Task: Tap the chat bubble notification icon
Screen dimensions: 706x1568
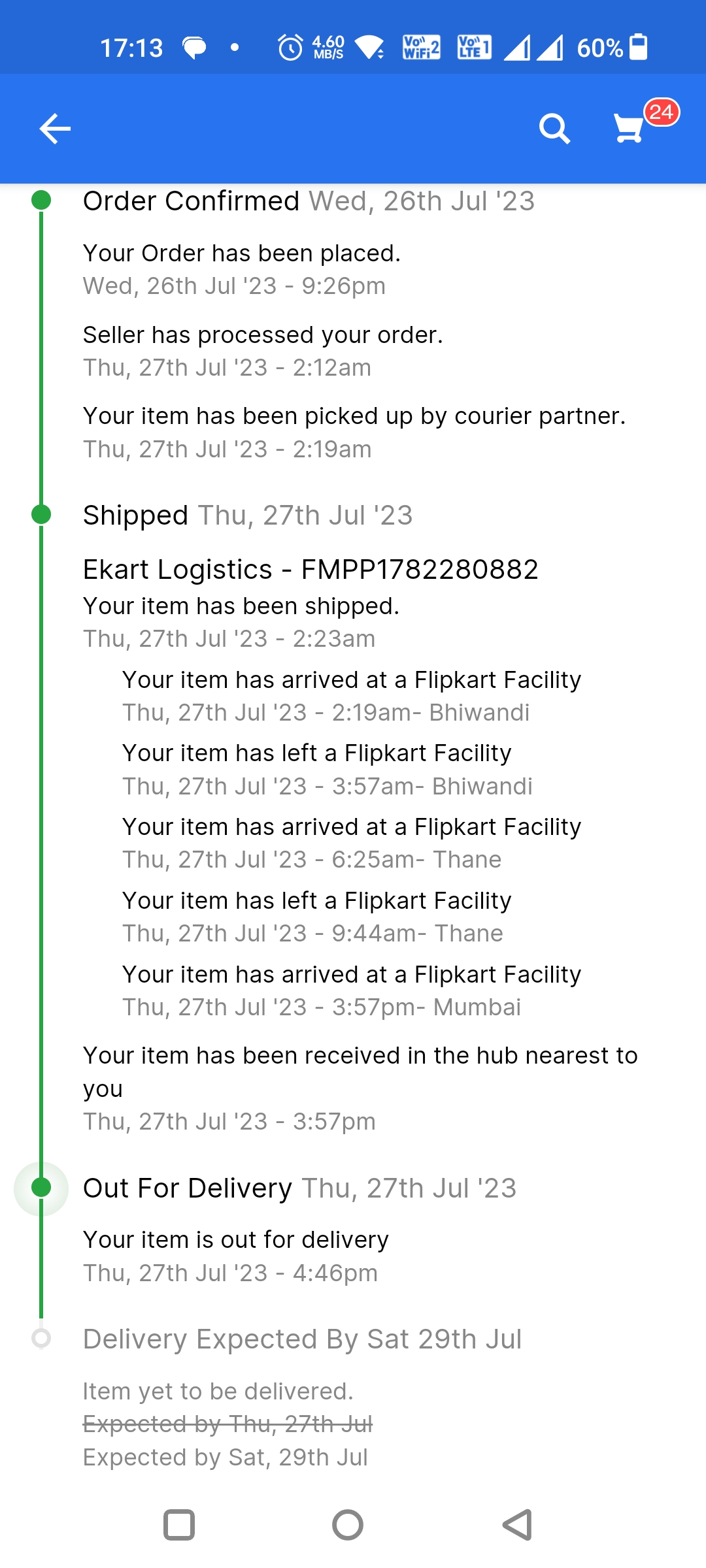Action: [x=194, y=48]
